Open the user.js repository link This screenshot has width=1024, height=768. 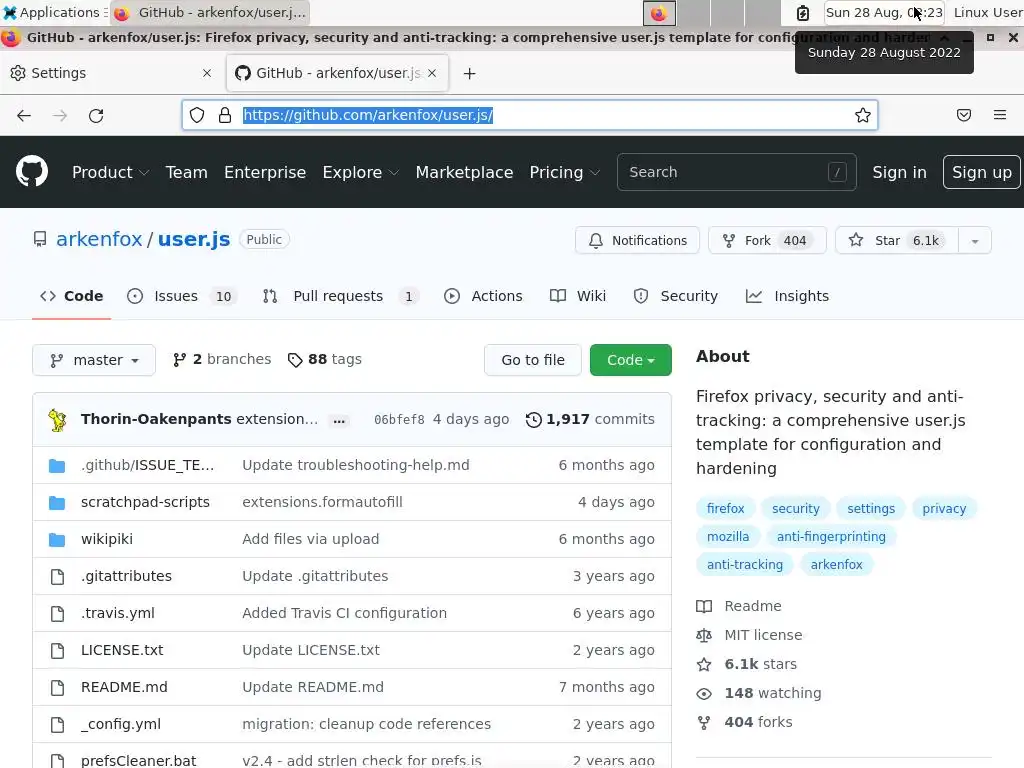(x=194, y=239)
